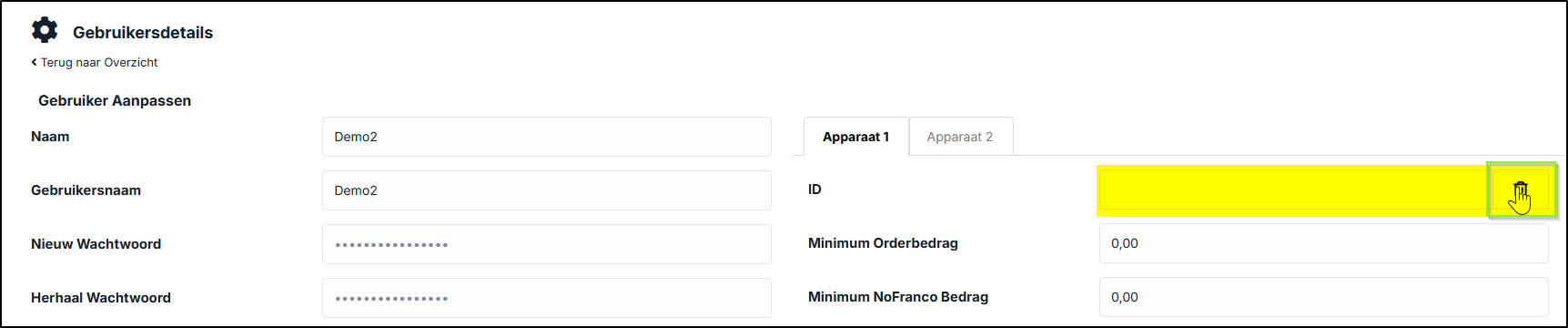Viewport: 1568px width, 328px height.
Task: Click the Gebruiker Aanpassen heading
Action: 115,100
